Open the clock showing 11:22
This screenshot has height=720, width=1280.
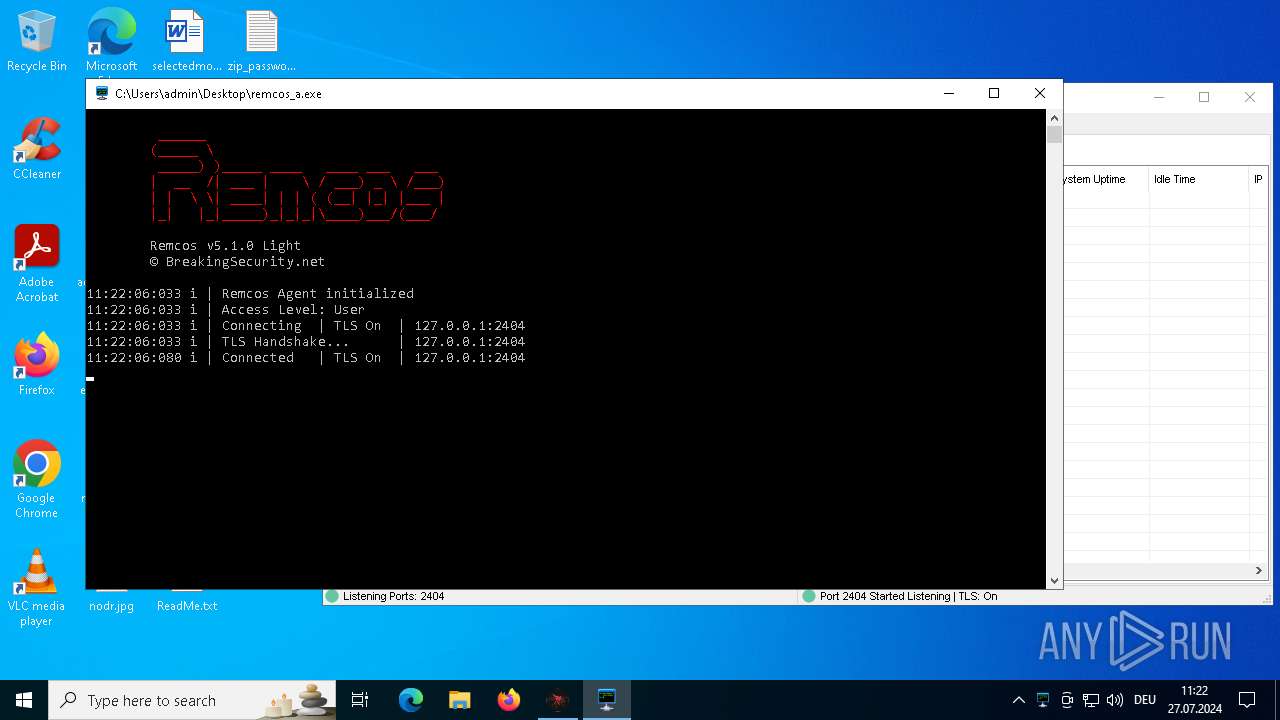1194,700
